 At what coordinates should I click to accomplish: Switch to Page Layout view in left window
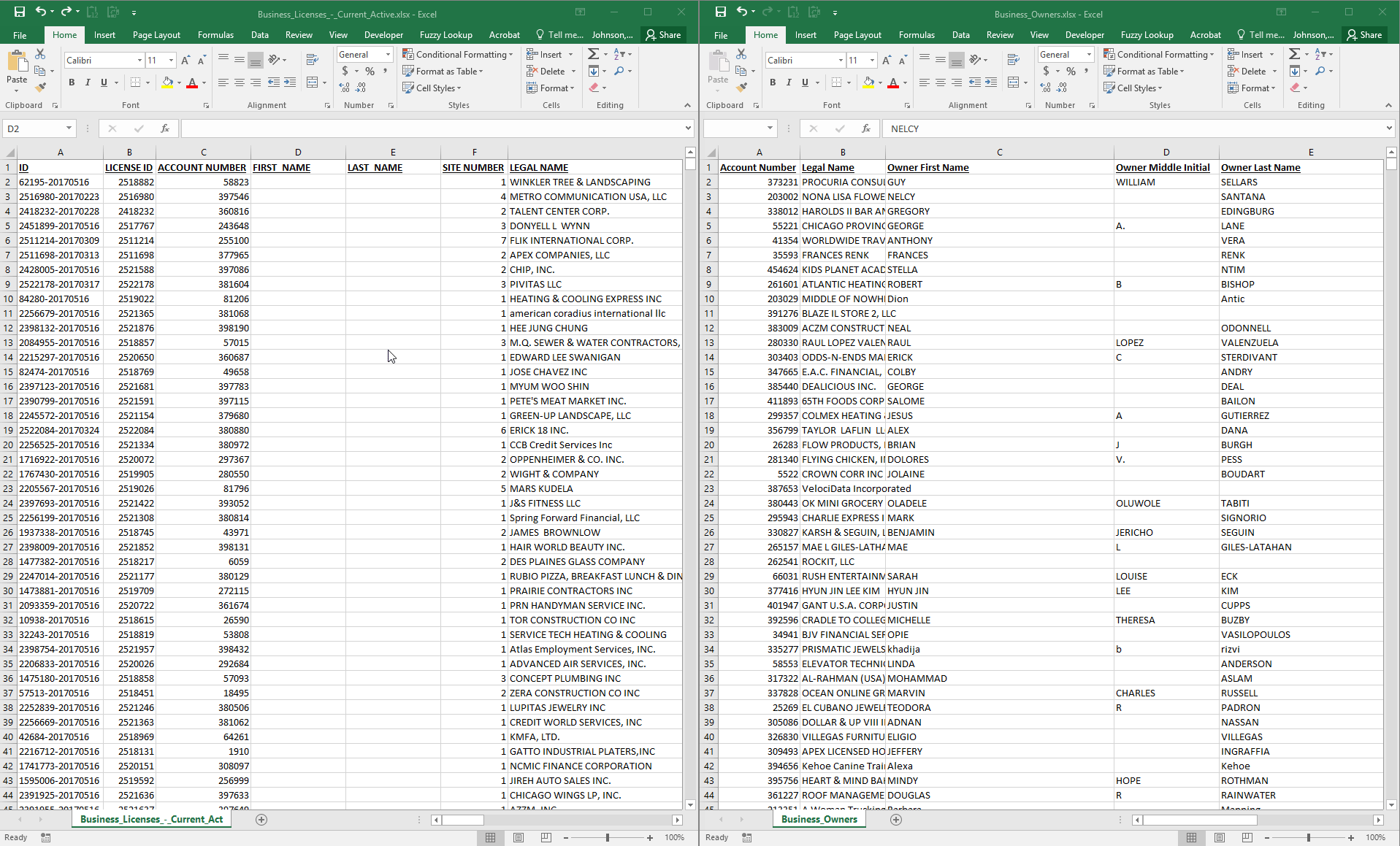tap(519, 837)
